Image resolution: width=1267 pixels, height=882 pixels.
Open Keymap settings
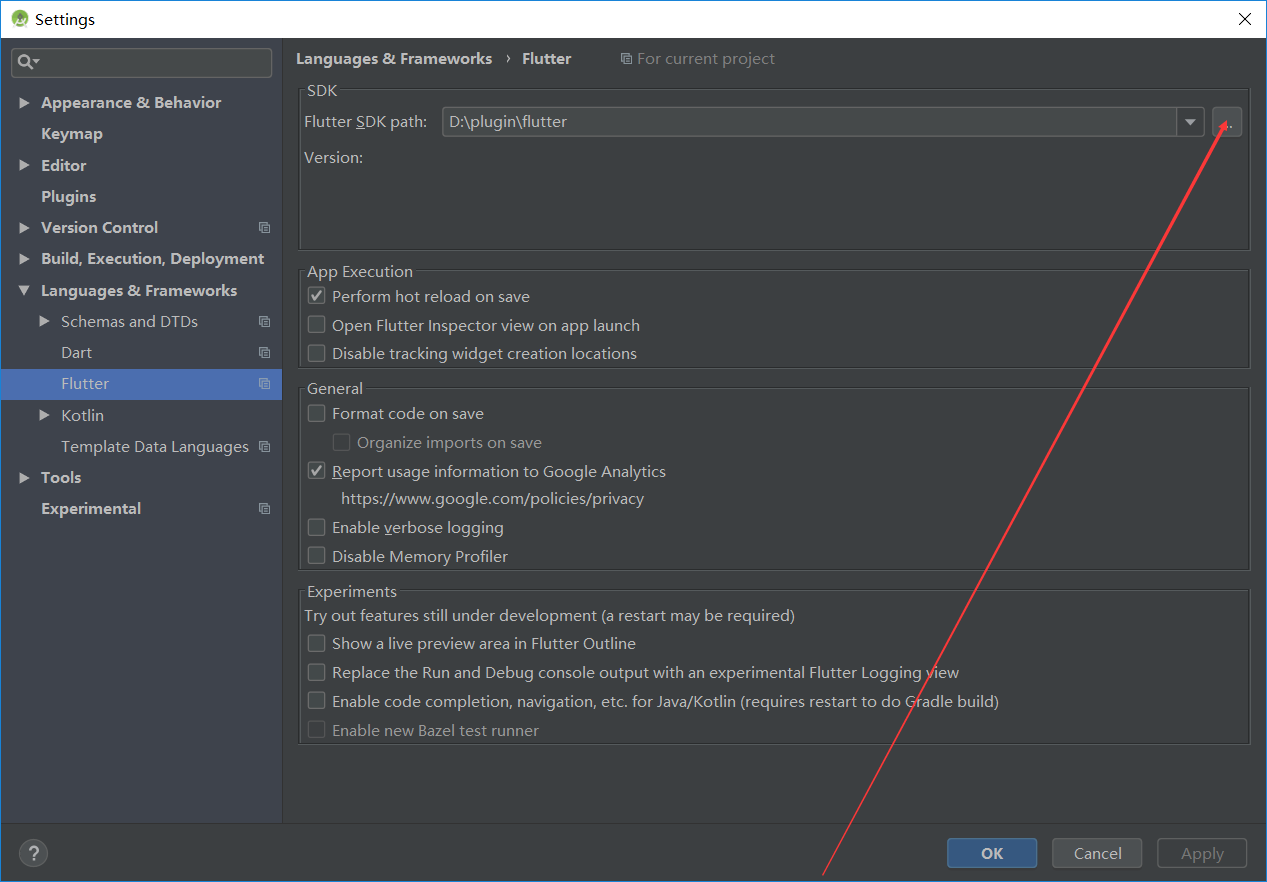point(72,134)
